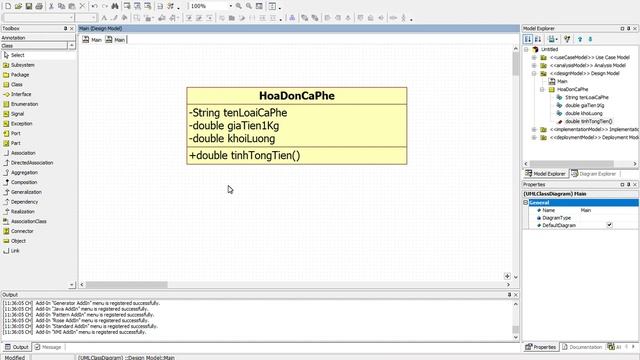Image resolution: width=640 pixels, height=360 pixels.
Task: Open the font size combo box
Action: pyautogui.click(x=86, y=18)
